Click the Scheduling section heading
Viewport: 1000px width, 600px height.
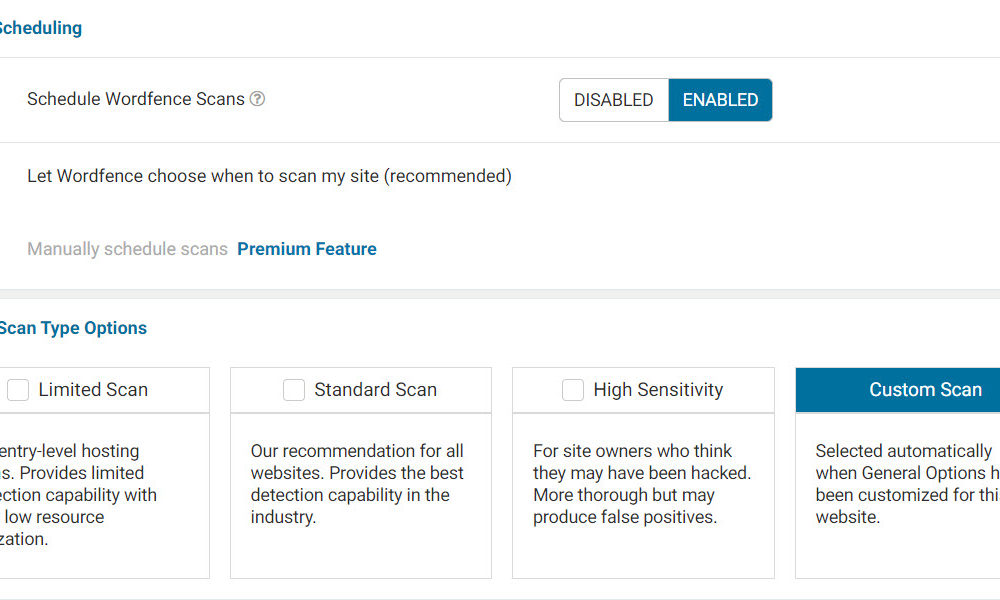tap(40, 28)
